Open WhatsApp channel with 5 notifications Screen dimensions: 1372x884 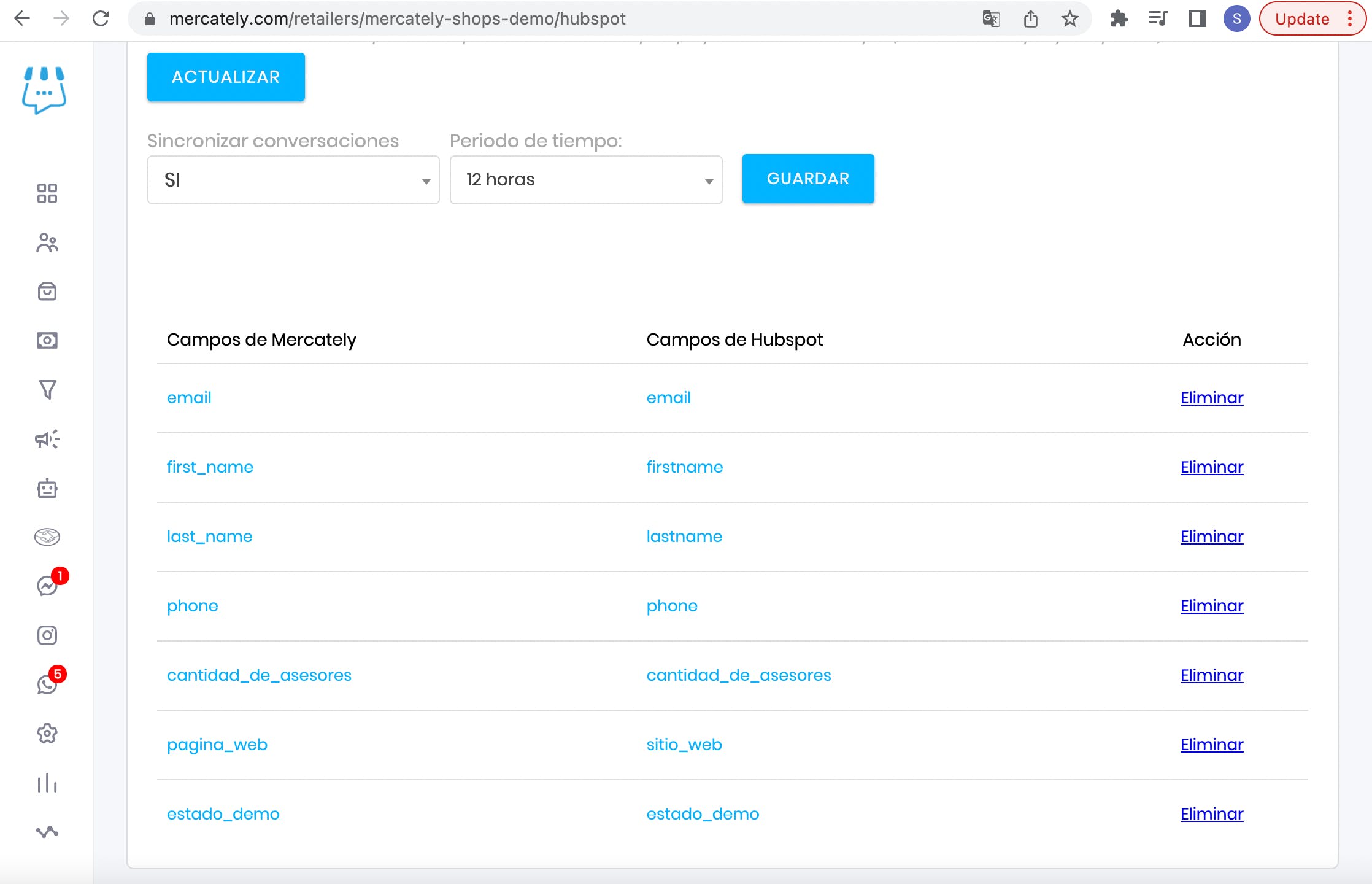47,684
